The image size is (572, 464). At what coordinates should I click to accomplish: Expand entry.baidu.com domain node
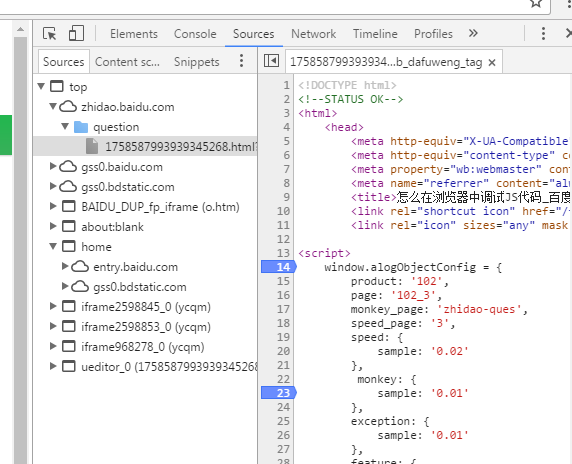click(x=65, y=266)
